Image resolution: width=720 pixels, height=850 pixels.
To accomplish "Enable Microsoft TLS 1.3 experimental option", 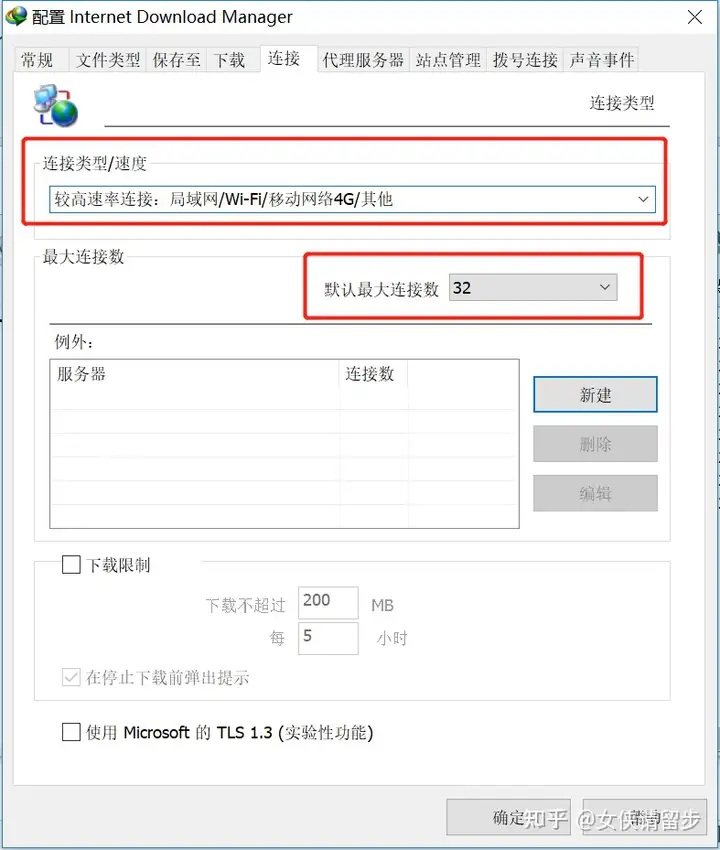I will pos(71,732).
